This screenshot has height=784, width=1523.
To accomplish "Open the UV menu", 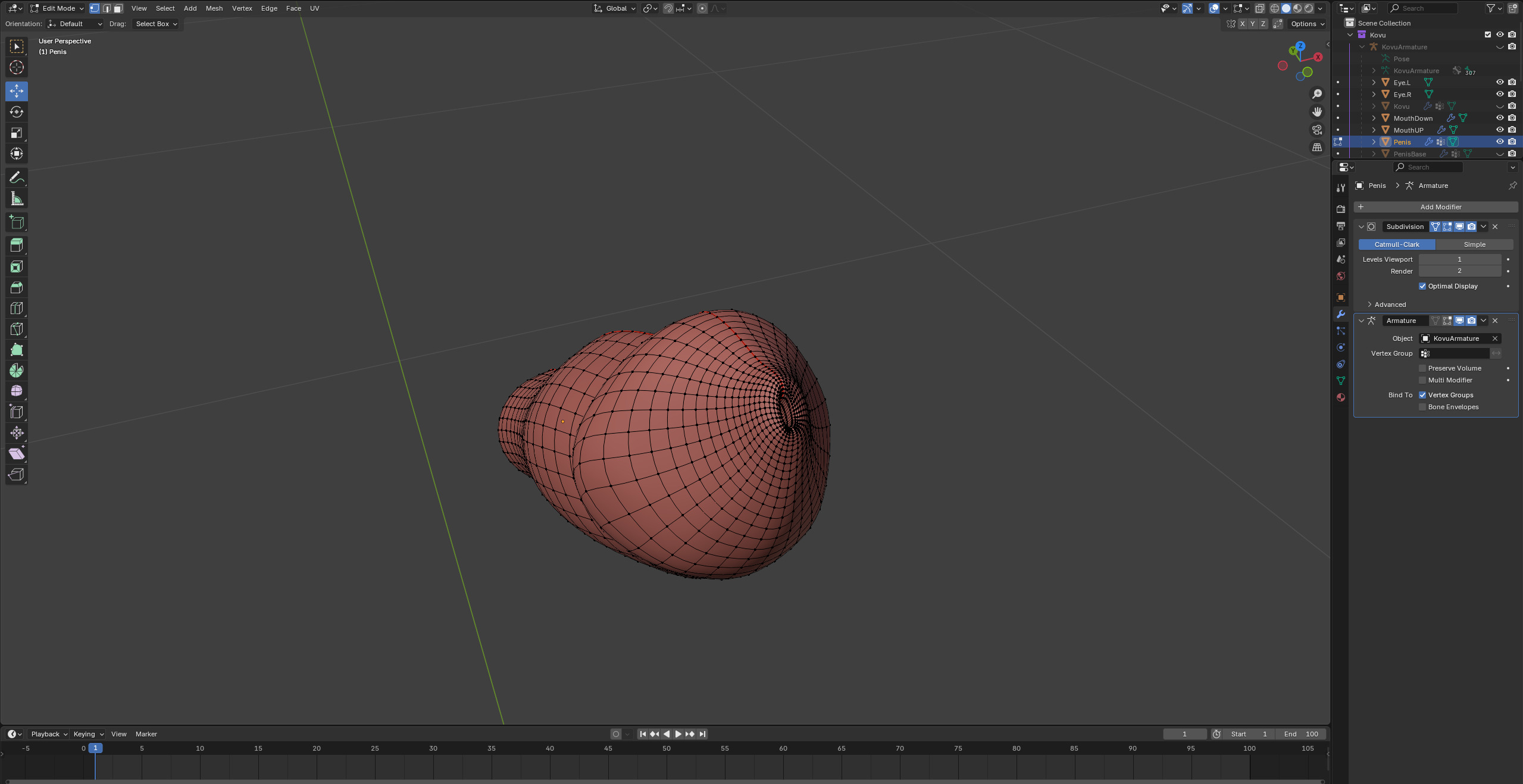I will click(314, 8).
